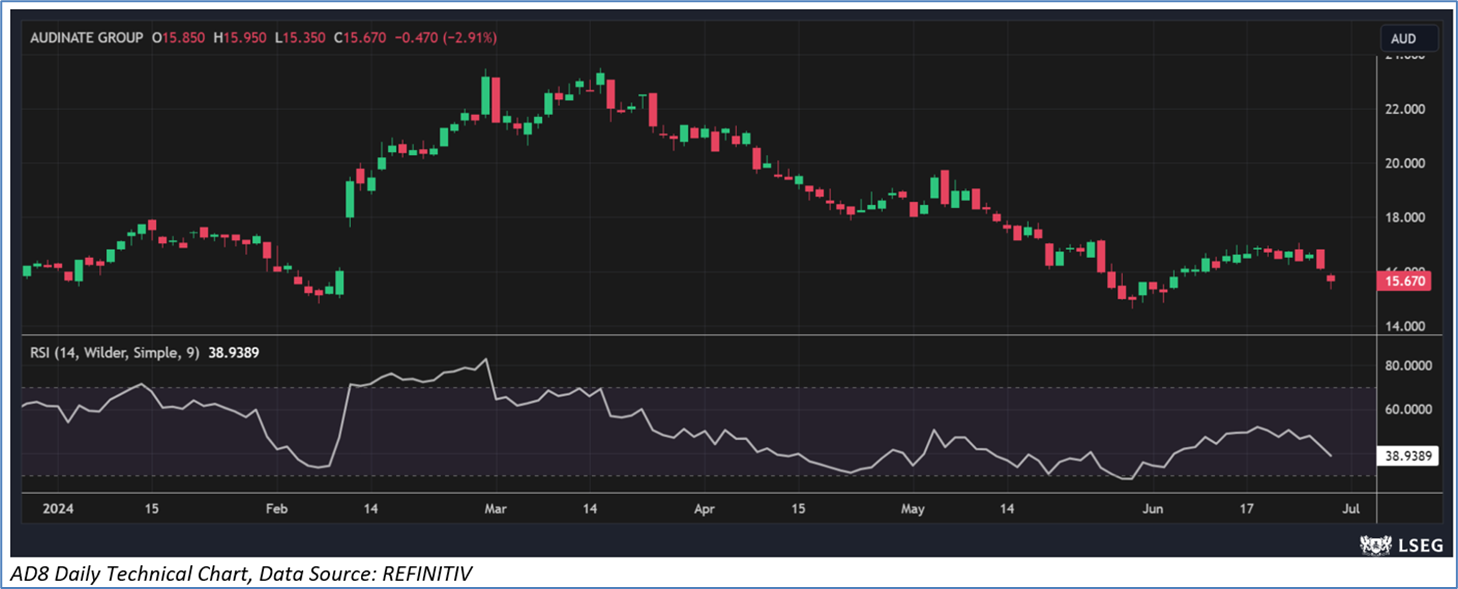Click the red 15.670 last price tag

tap(1404, 282)
